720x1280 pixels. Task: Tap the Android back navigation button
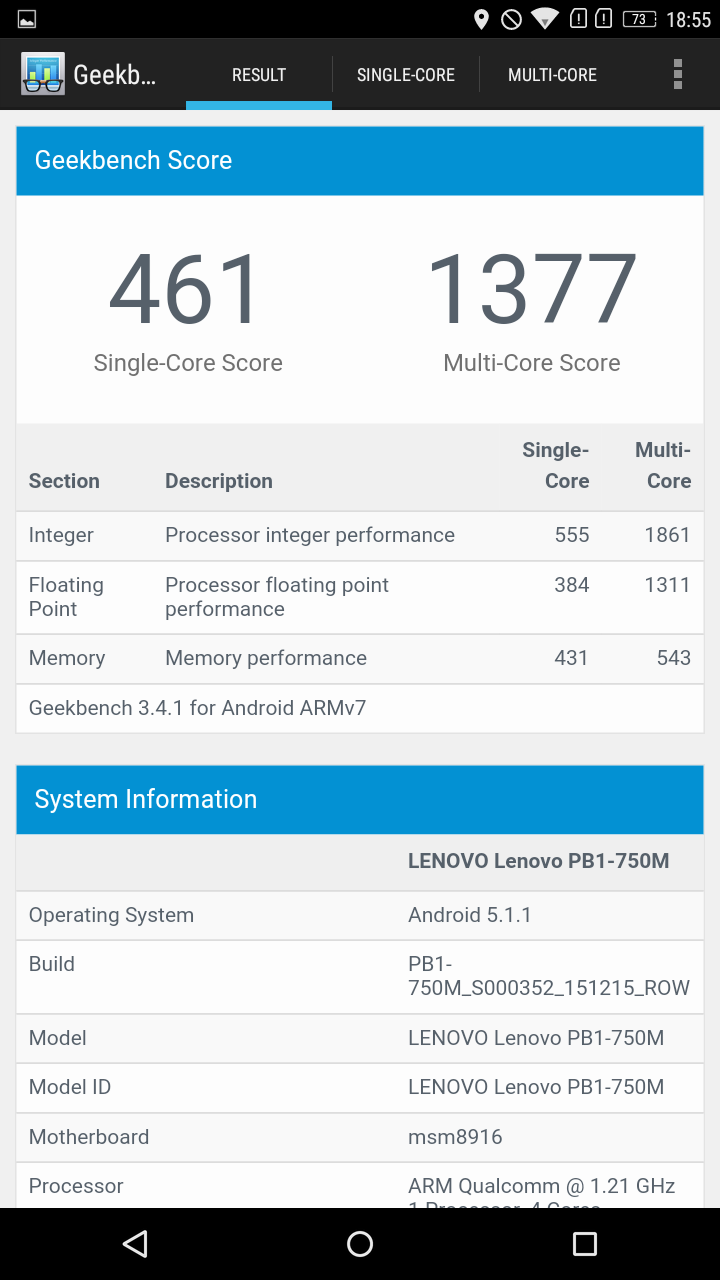coord(135,1243)
